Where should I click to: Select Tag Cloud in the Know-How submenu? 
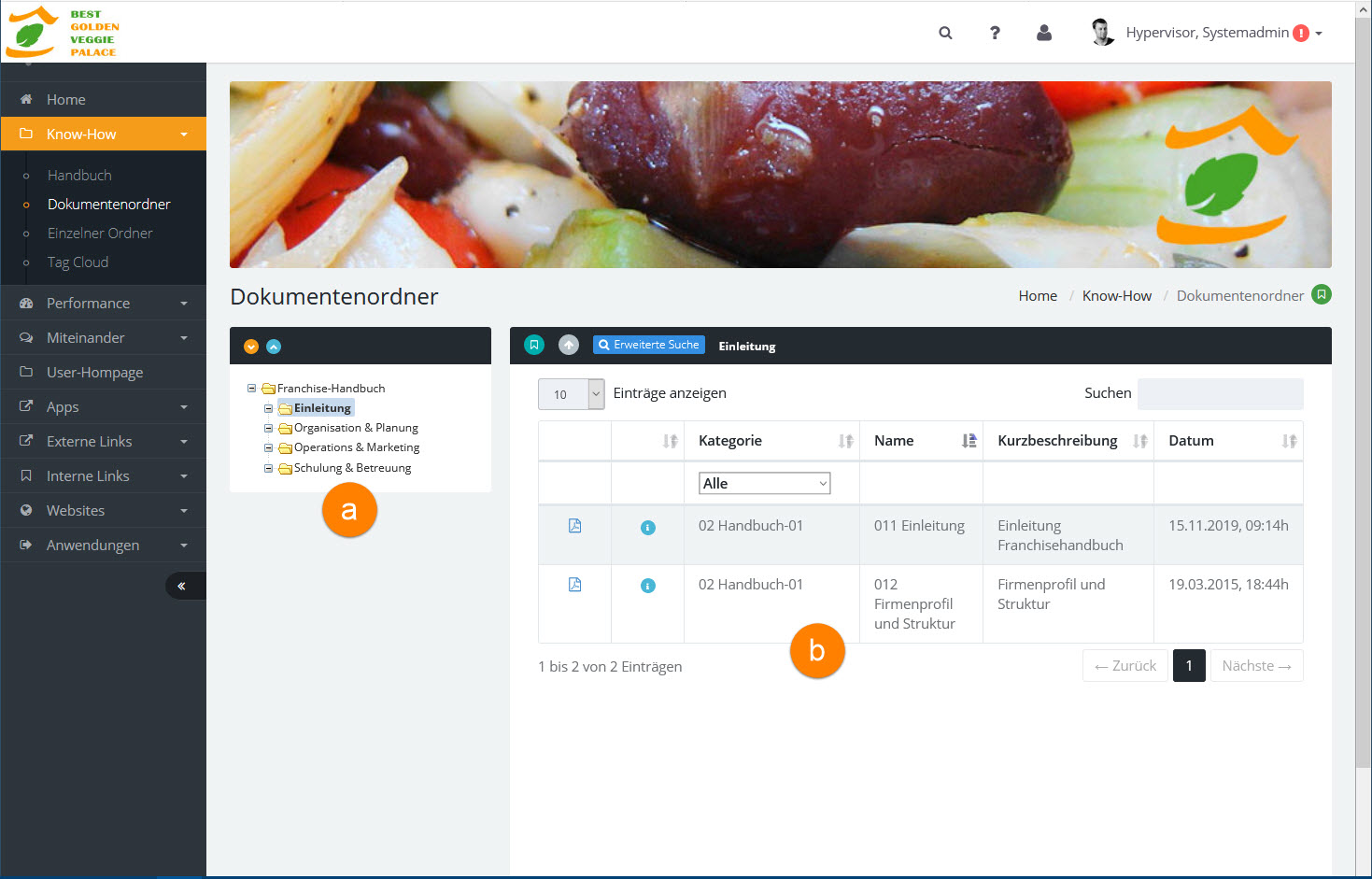click(78, 262)
